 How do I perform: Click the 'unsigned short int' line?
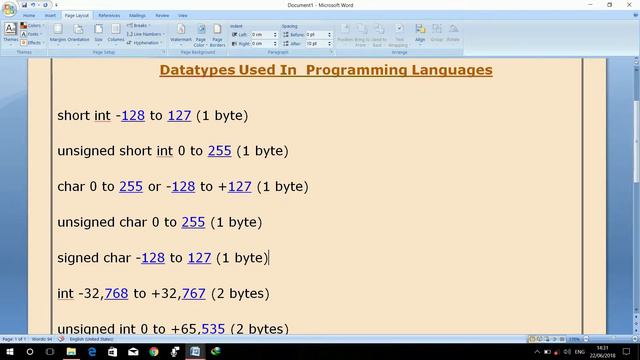[173, 151]
